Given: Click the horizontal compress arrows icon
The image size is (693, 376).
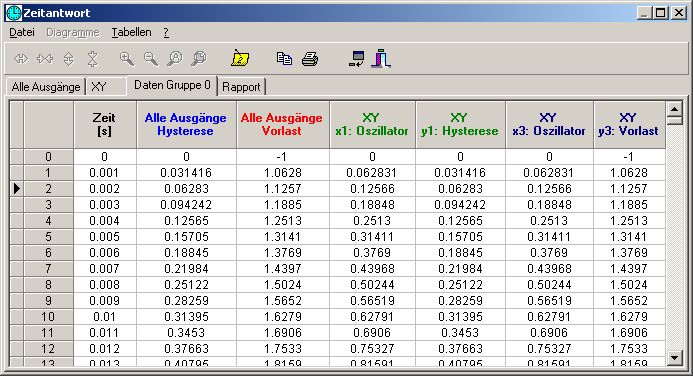Looking at the screenshot, I should 45,58.
